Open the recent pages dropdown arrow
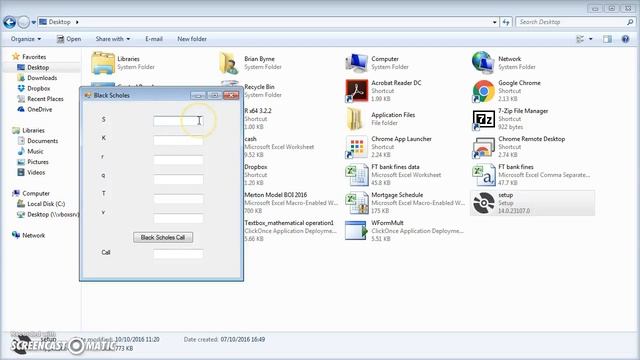640x360 pixels. (34, 22)
